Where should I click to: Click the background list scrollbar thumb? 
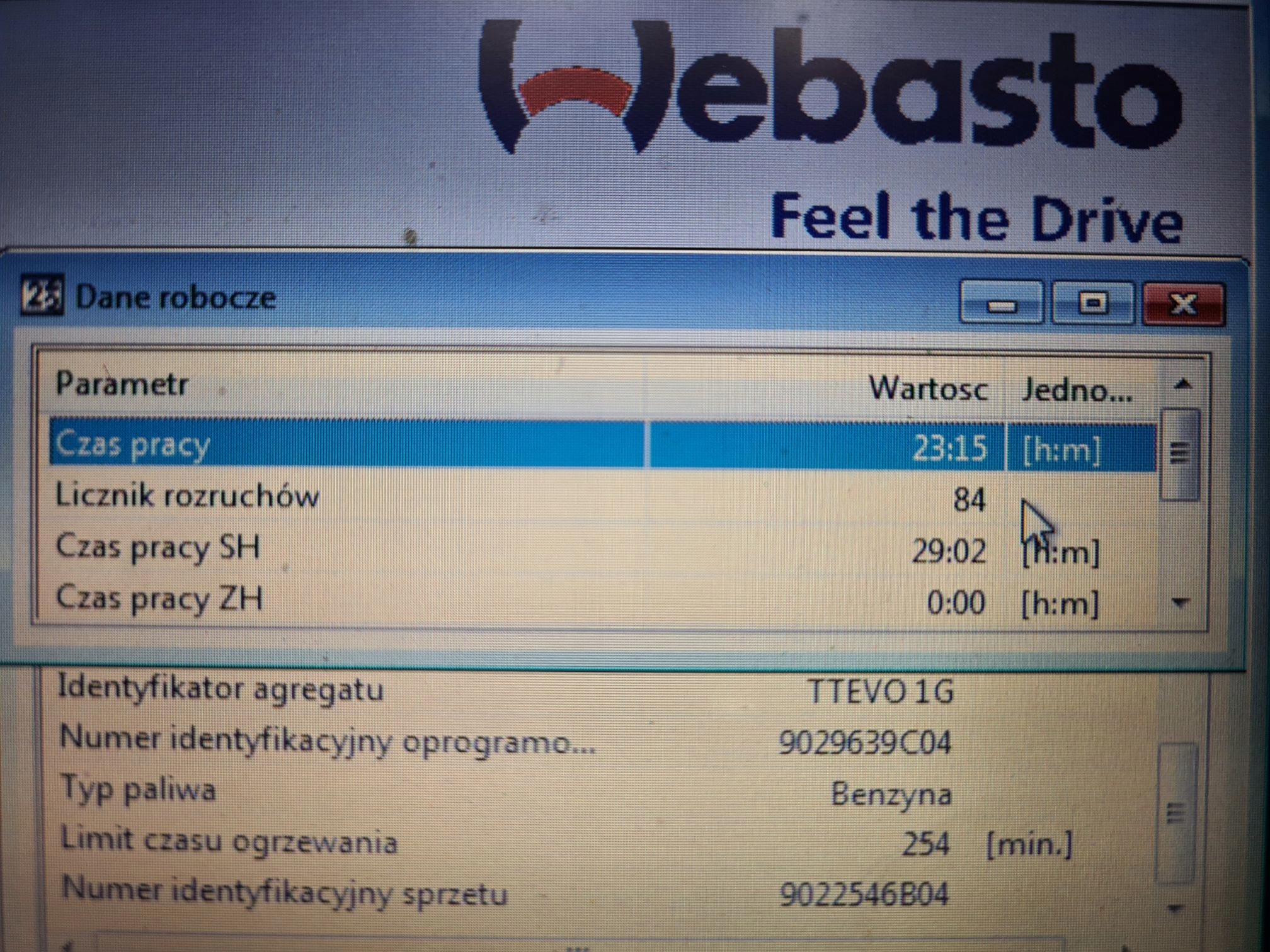[x=1176, y=813]
